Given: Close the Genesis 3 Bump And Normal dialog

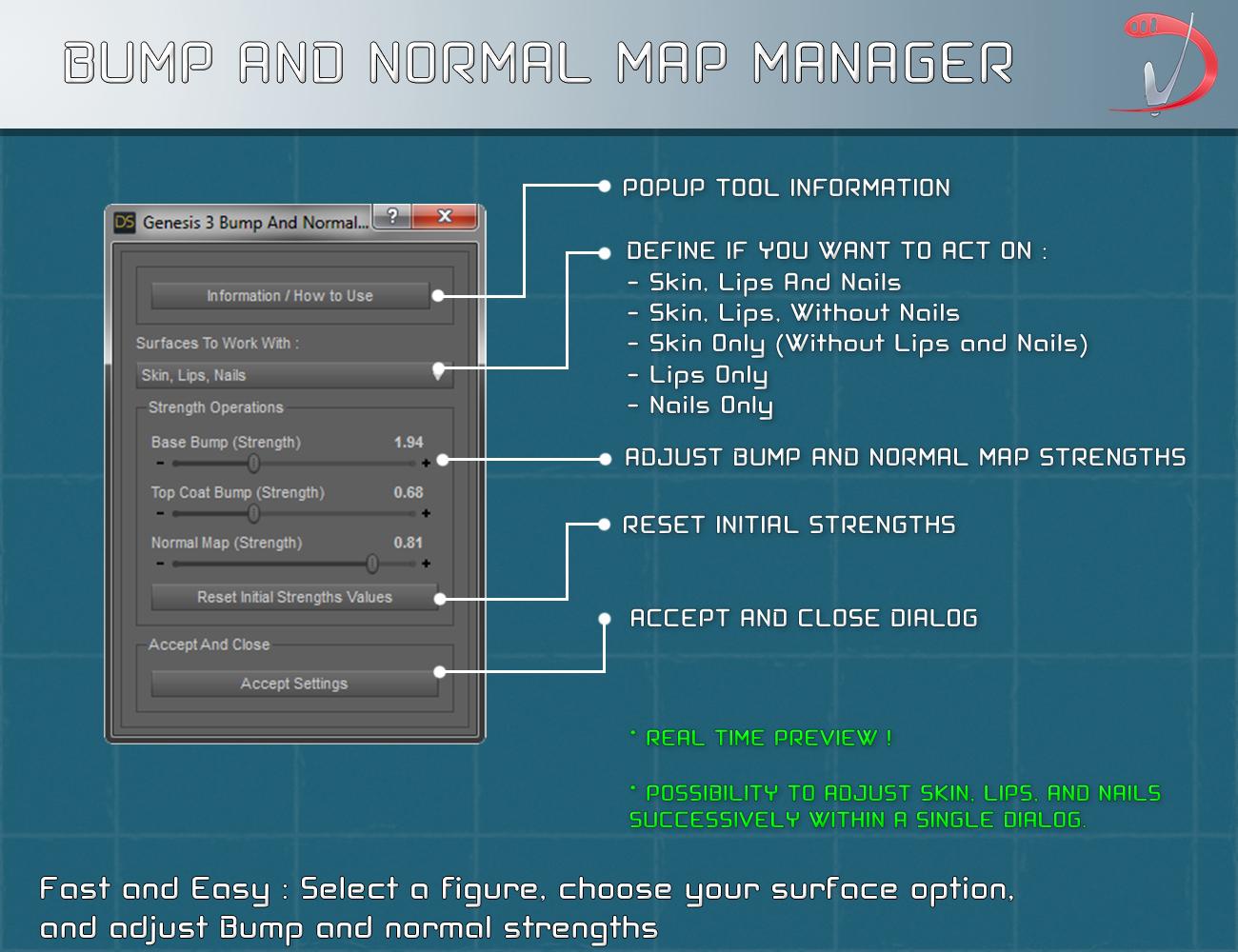Looking at the screenshot, I should tap(444, 216).
